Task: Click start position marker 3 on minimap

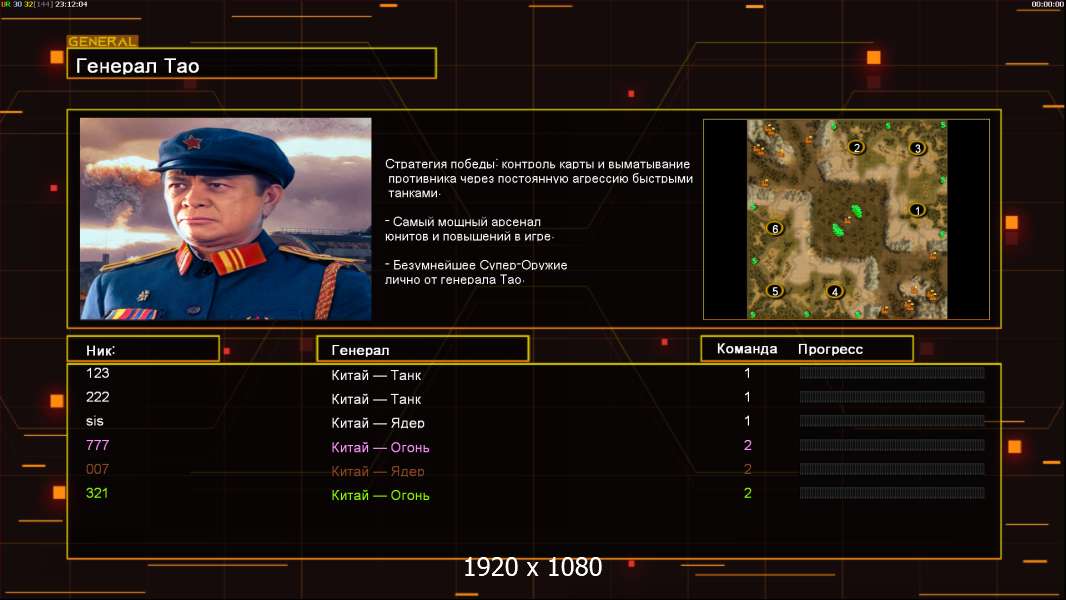Action: tap(918, 147)
